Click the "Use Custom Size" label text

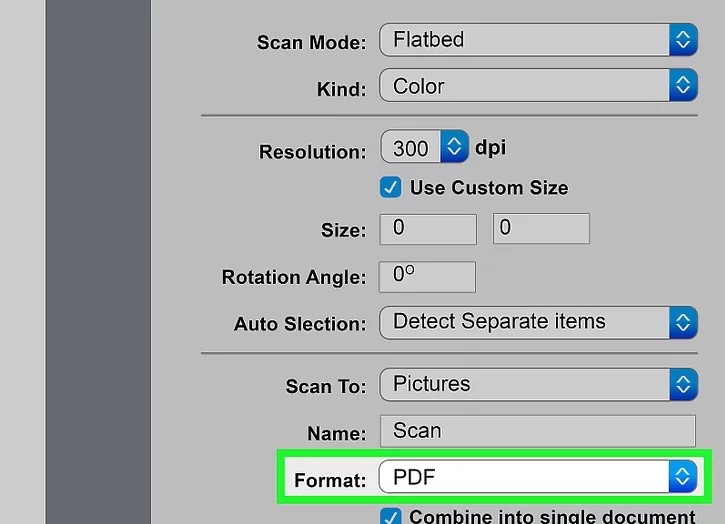489,188
